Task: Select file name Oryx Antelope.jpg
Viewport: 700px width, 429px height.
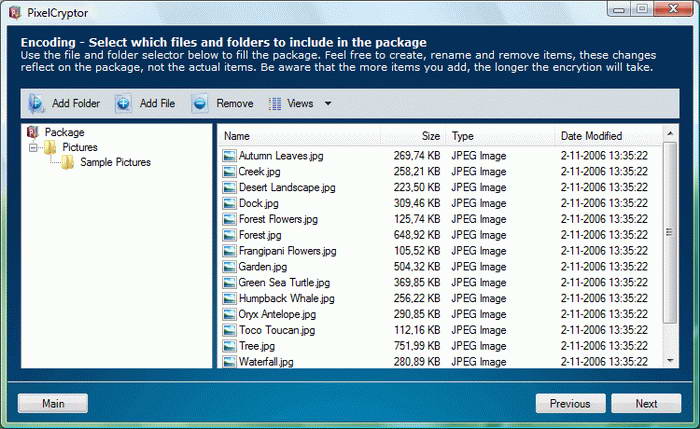Action: click(277, 314)
